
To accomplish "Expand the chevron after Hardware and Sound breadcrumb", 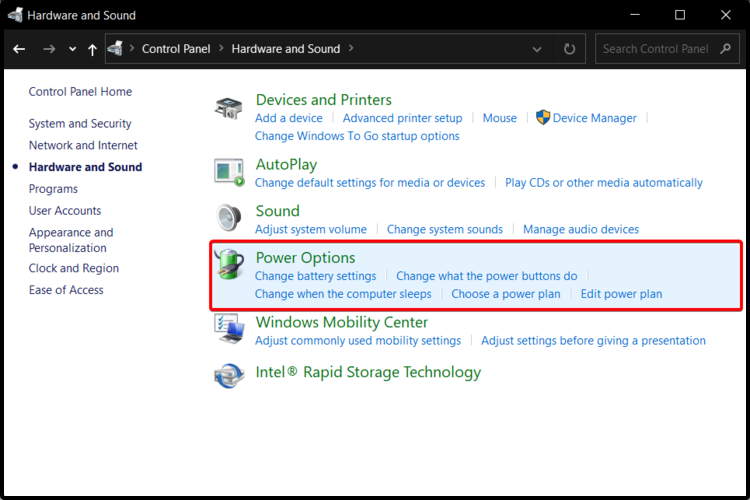I will [351, 48].
